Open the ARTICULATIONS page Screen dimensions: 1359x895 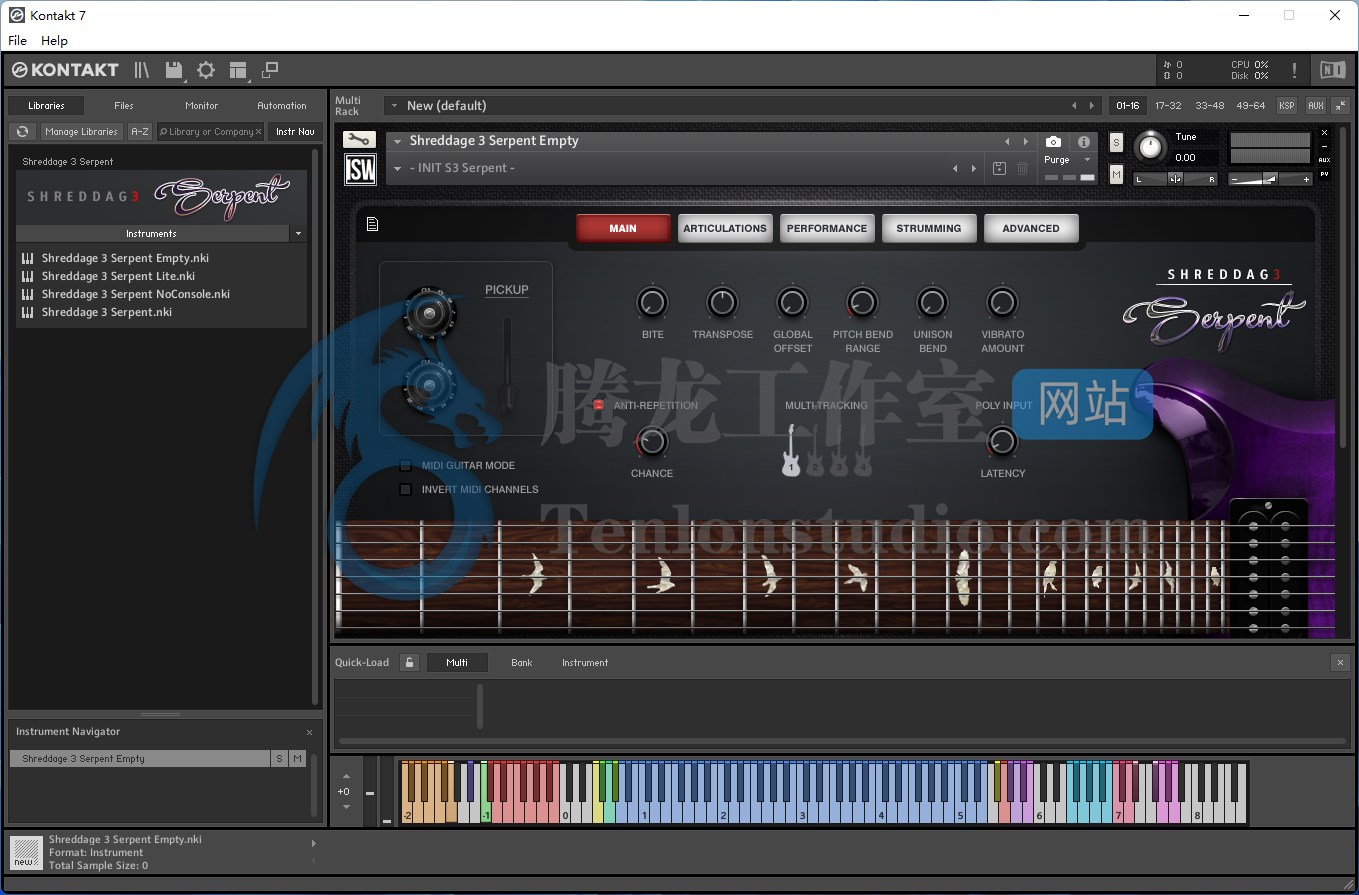coord(725,228)
